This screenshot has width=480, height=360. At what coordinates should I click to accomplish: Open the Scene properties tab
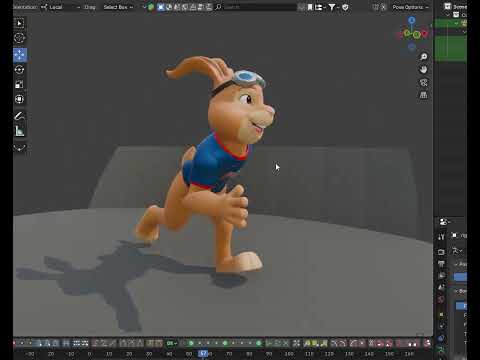441,287
